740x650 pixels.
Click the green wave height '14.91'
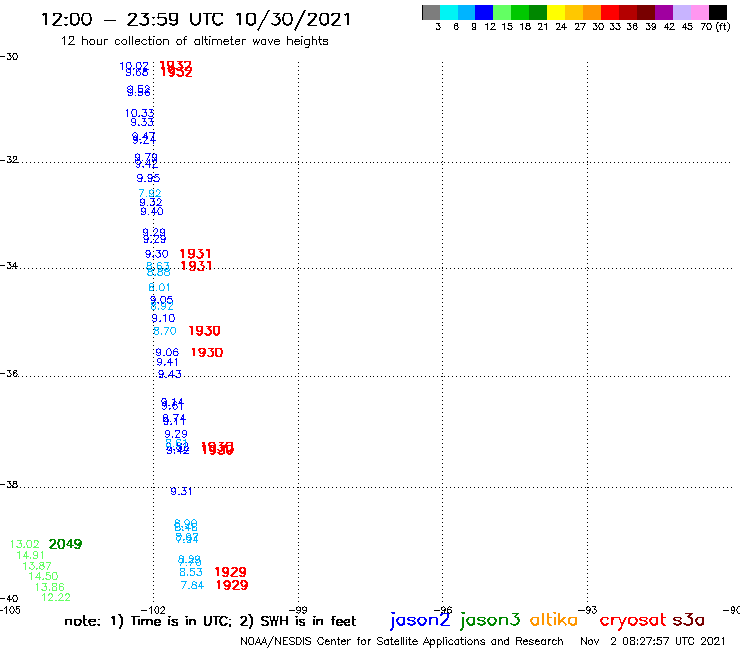pyautogui.click(x=30, y=556)
